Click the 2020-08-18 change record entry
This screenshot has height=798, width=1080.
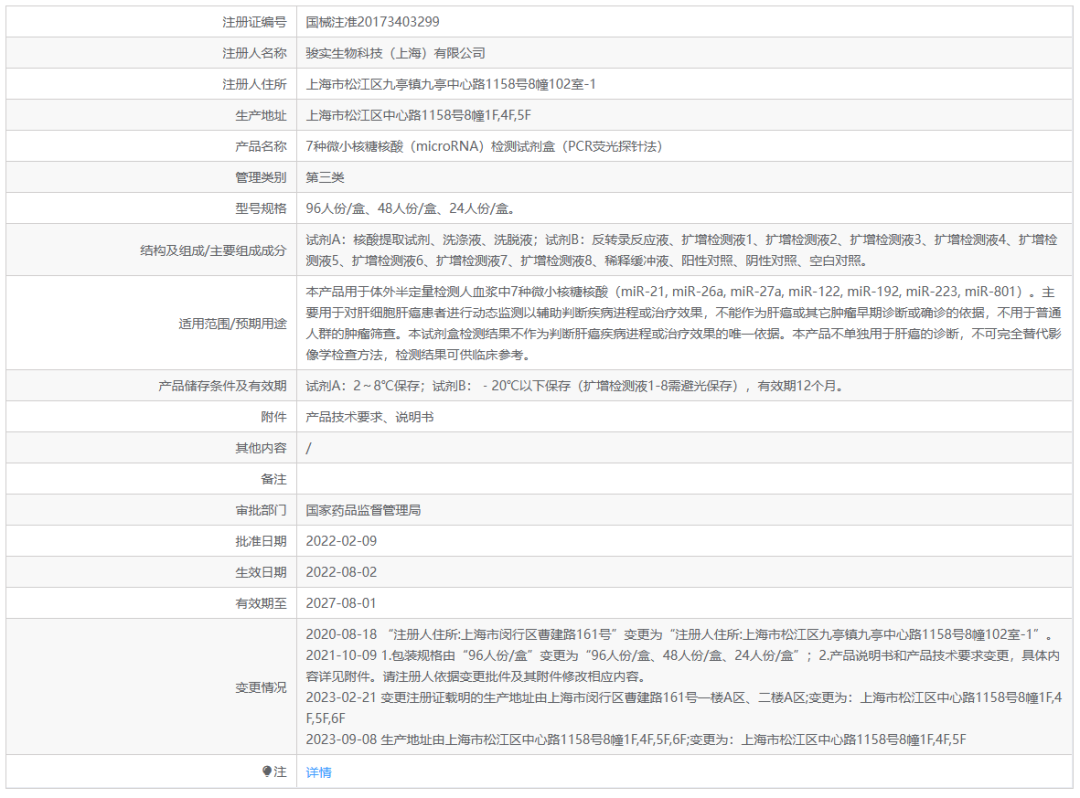(x=678, y=635)
